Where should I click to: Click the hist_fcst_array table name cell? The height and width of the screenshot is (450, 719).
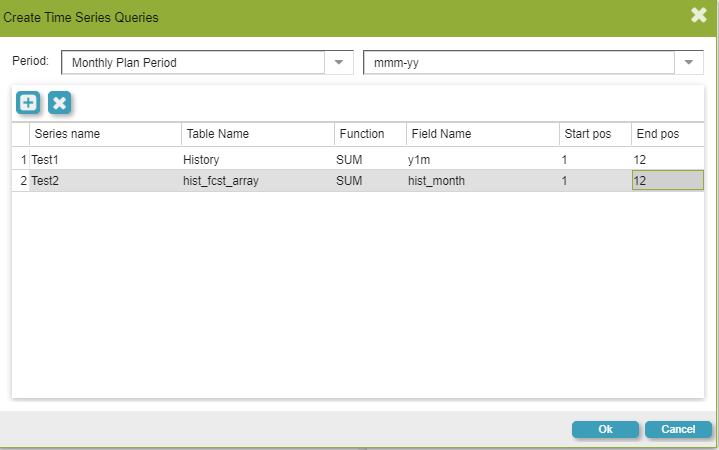click(x=257, y=180)
